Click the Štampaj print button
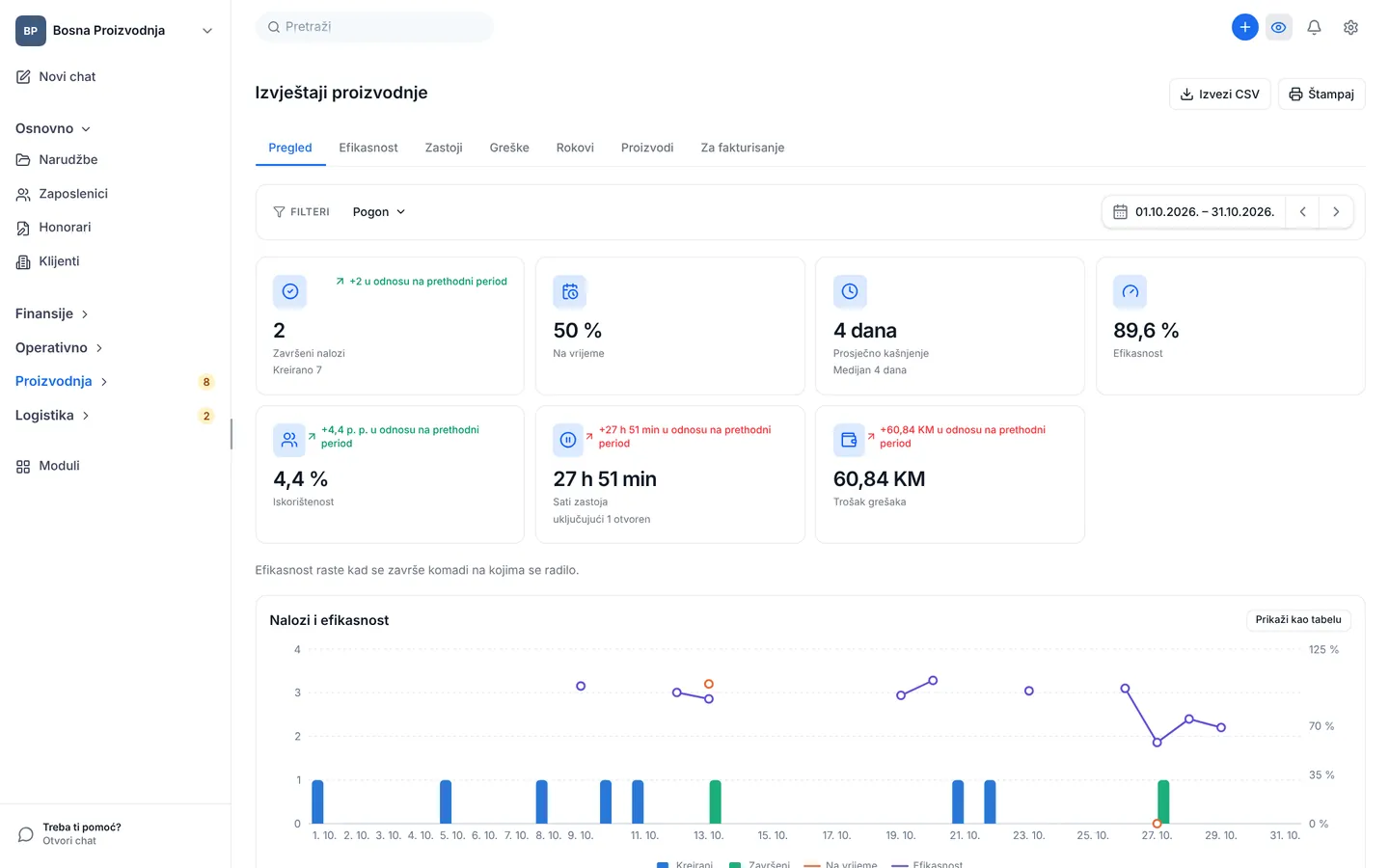This screenshot has height=868, width=1389. pos(1321,94)
